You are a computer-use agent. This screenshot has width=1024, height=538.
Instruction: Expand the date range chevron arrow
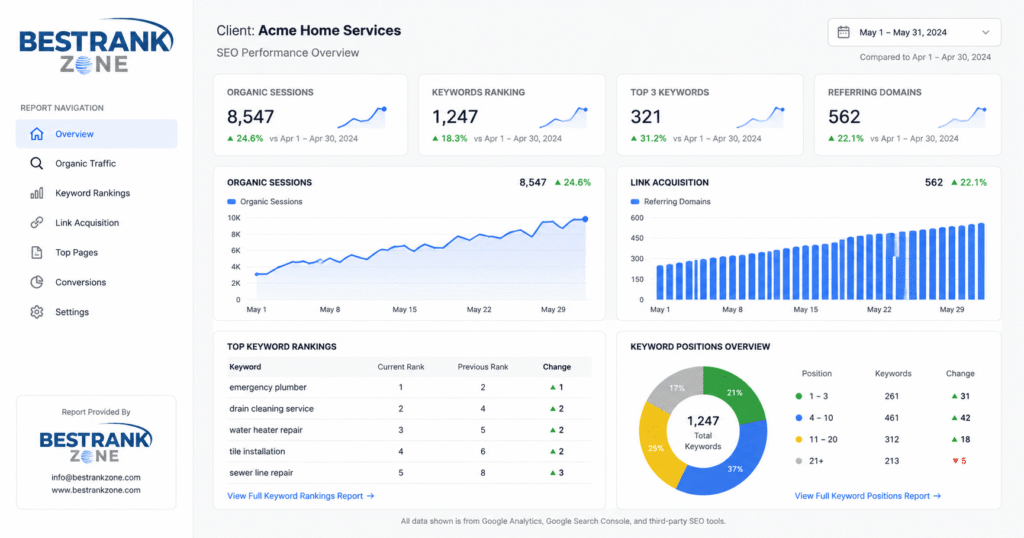[985, 32]
